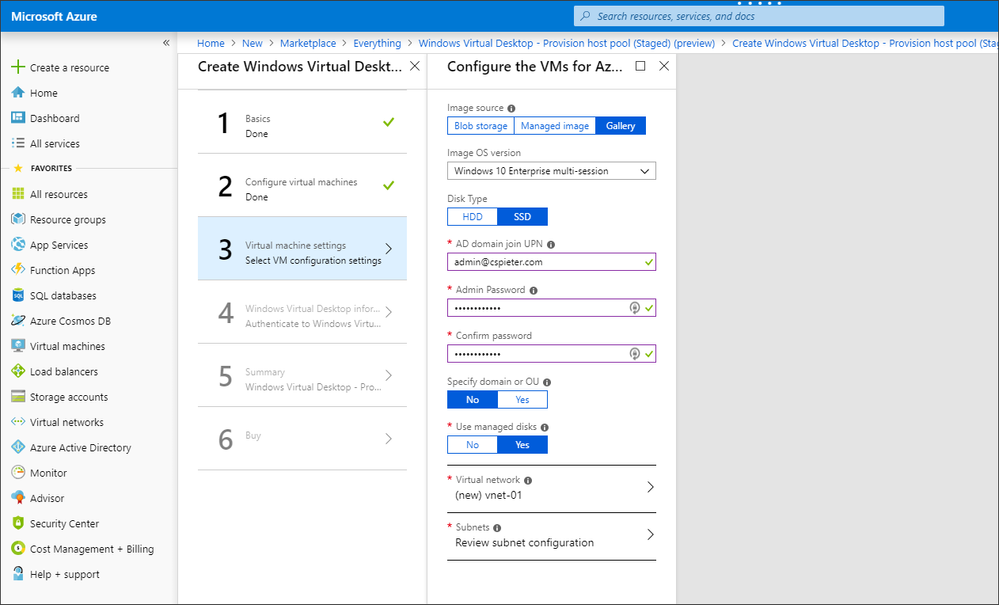Click the Admin Password key manager icon

635,308
